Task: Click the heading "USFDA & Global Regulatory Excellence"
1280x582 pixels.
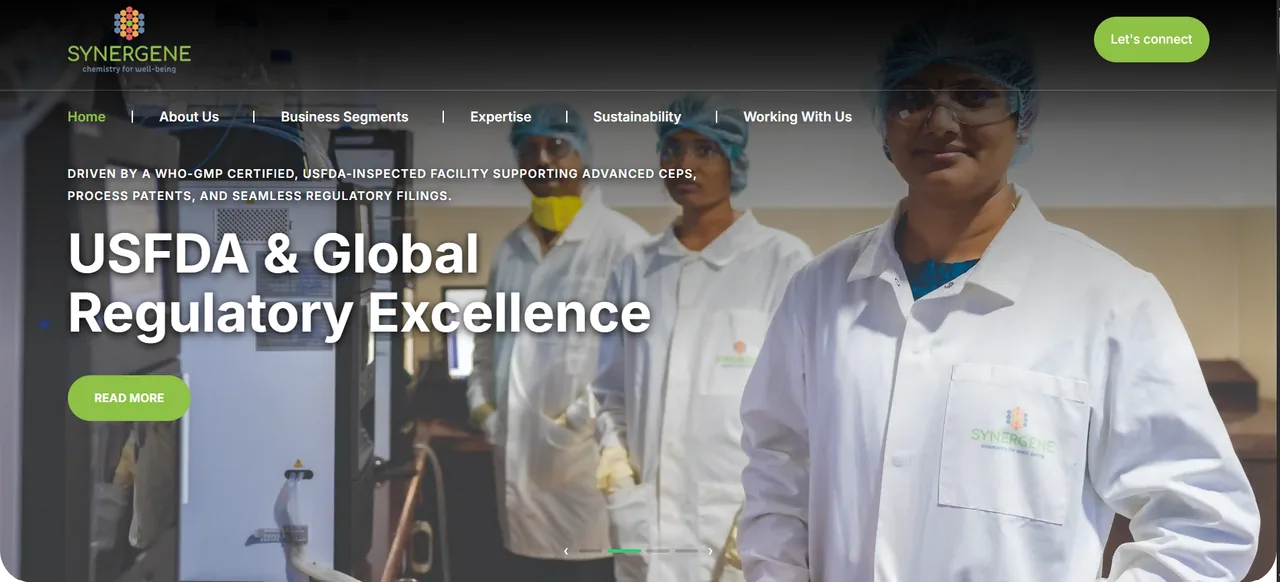Action: pos(359,283)
